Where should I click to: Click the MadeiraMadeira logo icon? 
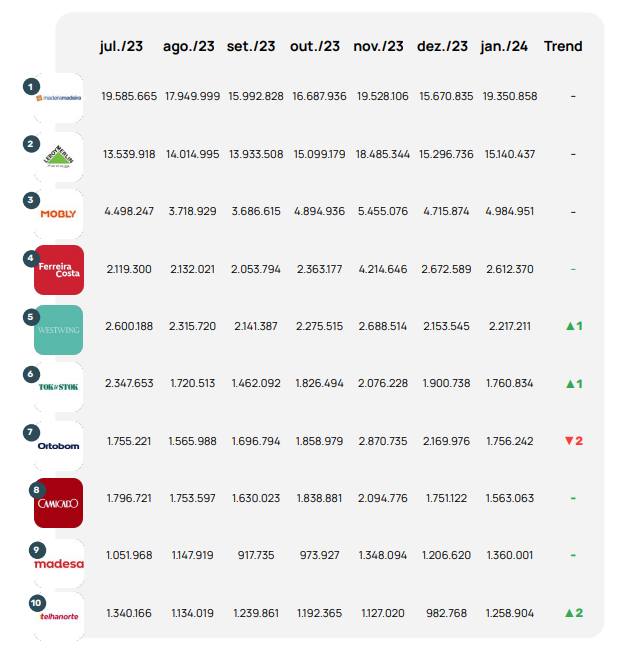tap(58, 97)
